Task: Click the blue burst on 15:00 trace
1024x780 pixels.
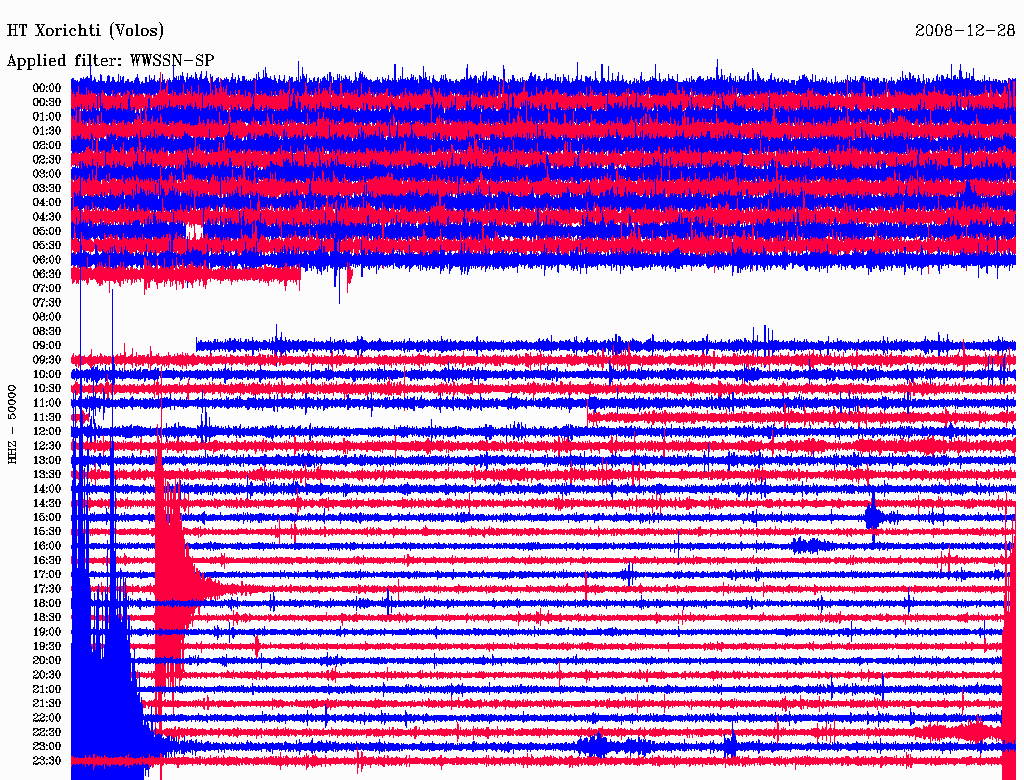Action: point(873,517)
